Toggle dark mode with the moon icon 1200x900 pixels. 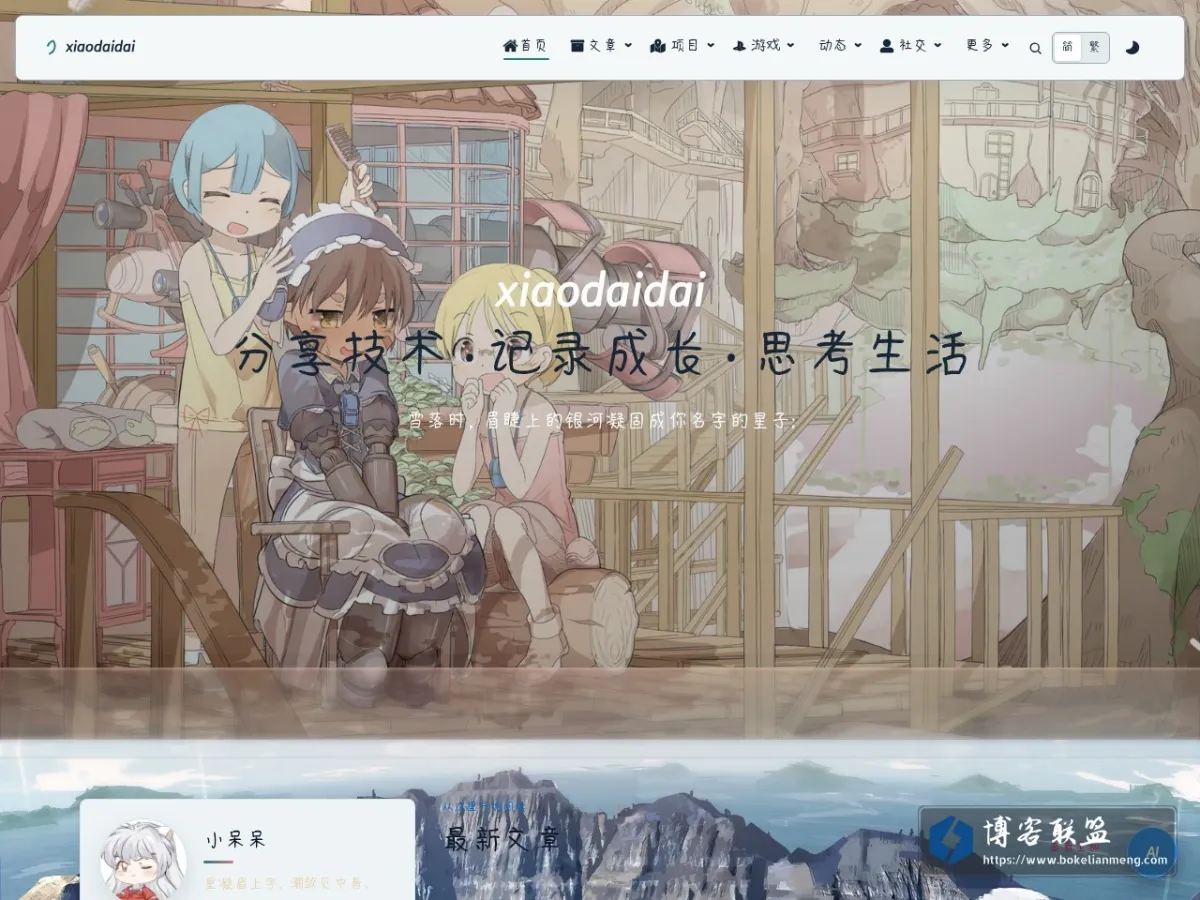click(x=1132, y=47)
